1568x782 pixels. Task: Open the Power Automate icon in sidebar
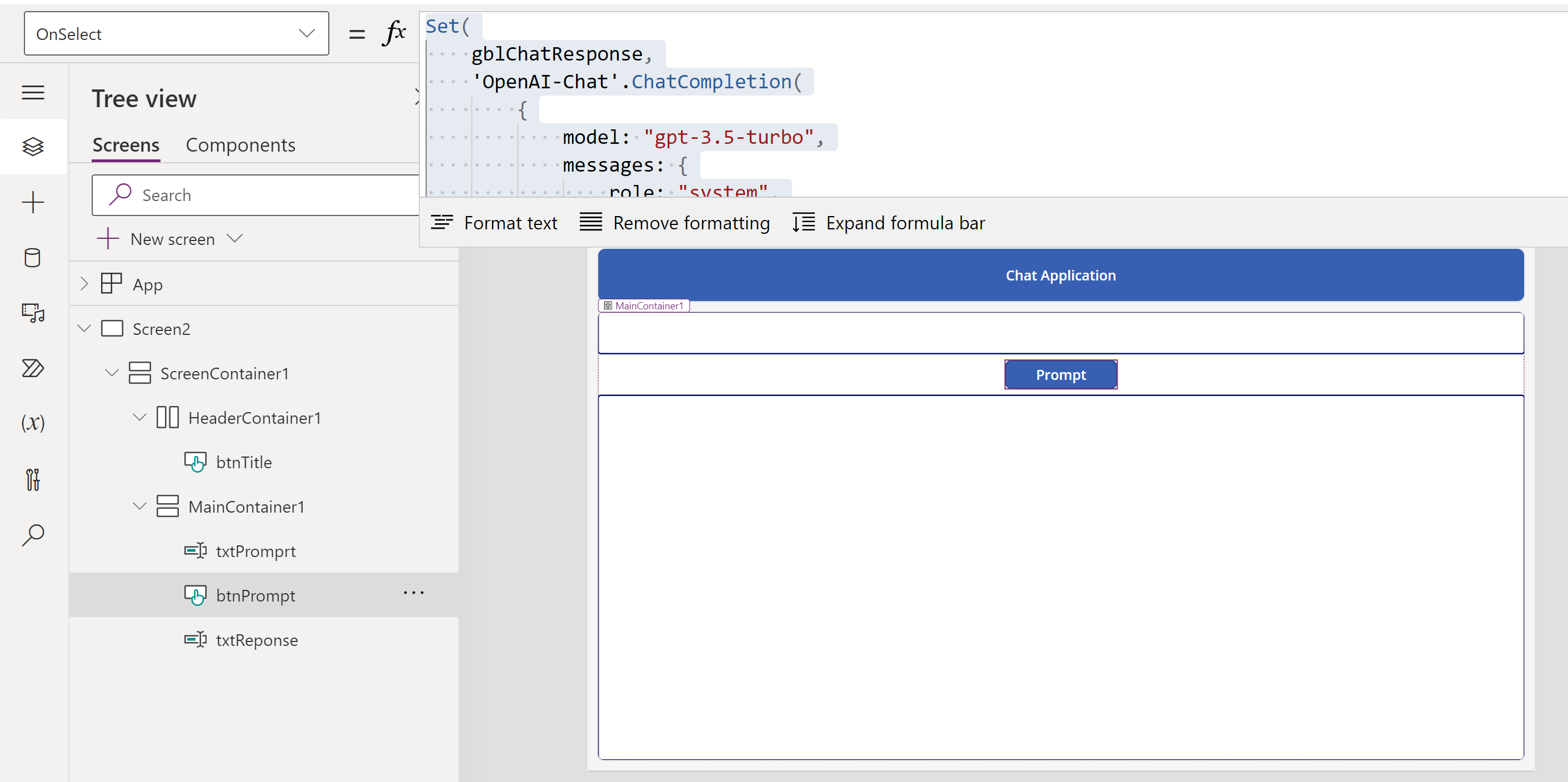click(x=33, y=368)
